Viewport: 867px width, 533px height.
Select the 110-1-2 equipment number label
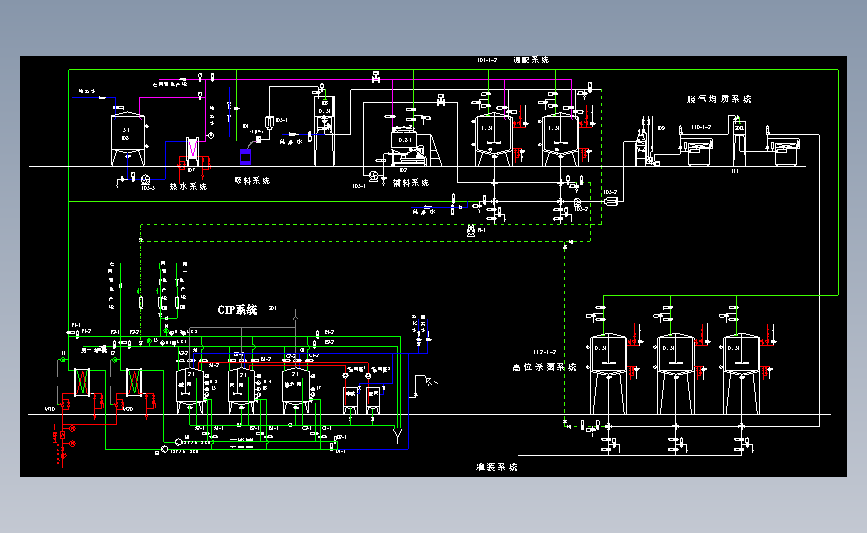(x=701, y=127)
